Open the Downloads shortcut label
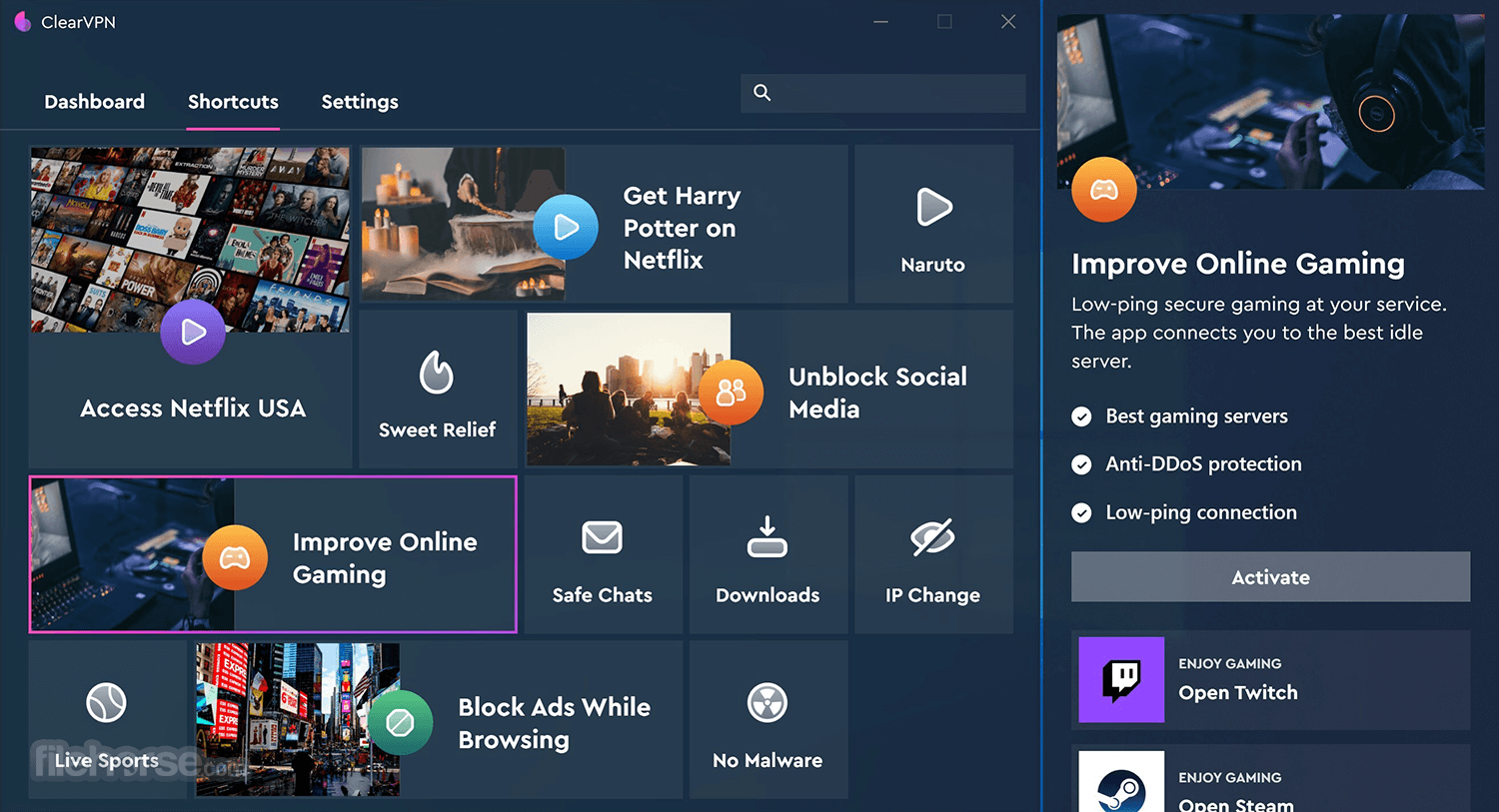Image resolution: width=1499 pixels, height=812 pixels. click(767, 595)
